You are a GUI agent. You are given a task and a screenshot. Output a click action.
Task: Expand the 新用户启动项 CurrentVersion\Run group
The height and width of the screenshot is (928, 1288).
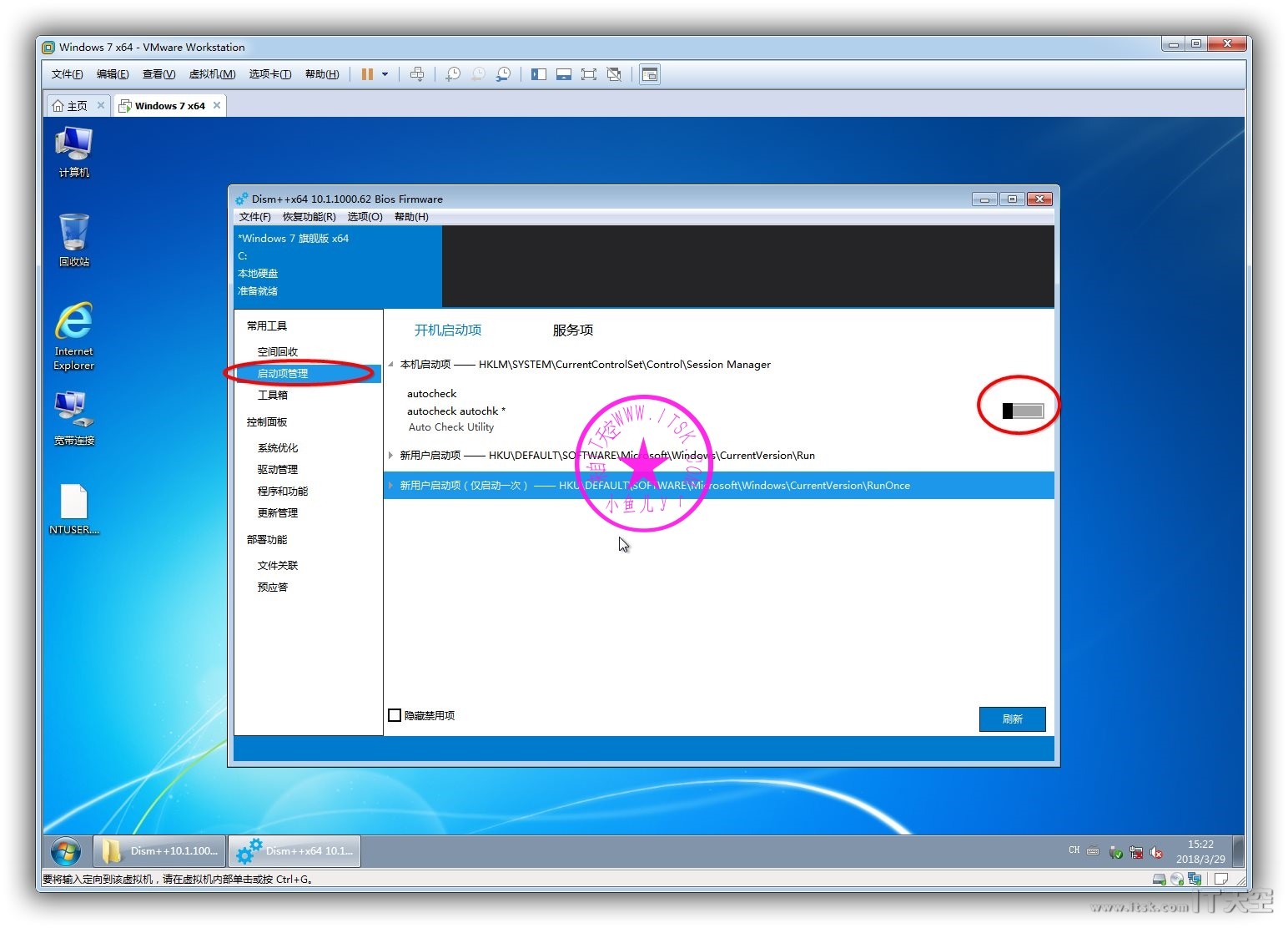(x=390, y=456)
